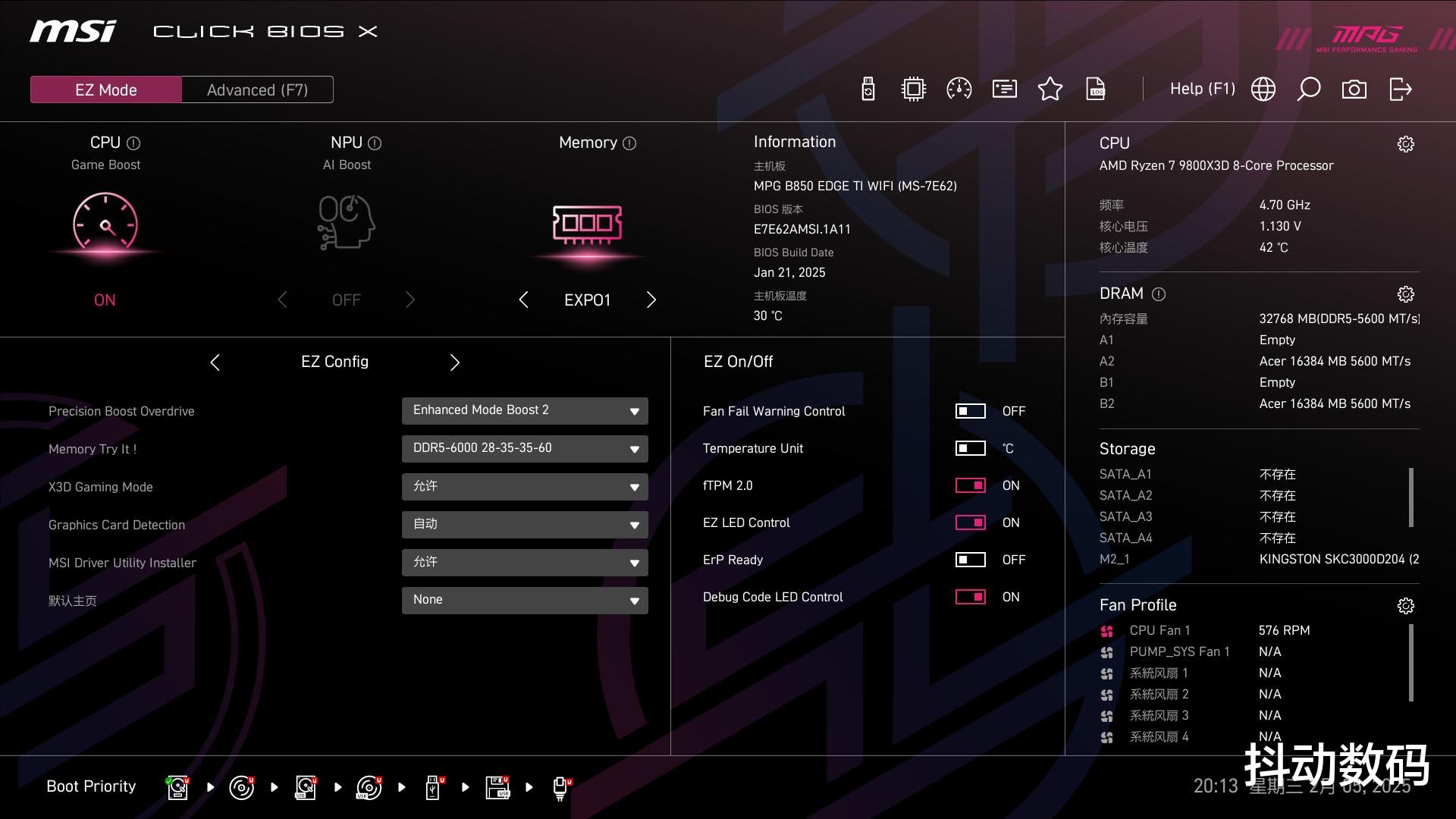Go to next EZ Config page
This screenshot has width=1456, height=819.
[x=455, y=362]
